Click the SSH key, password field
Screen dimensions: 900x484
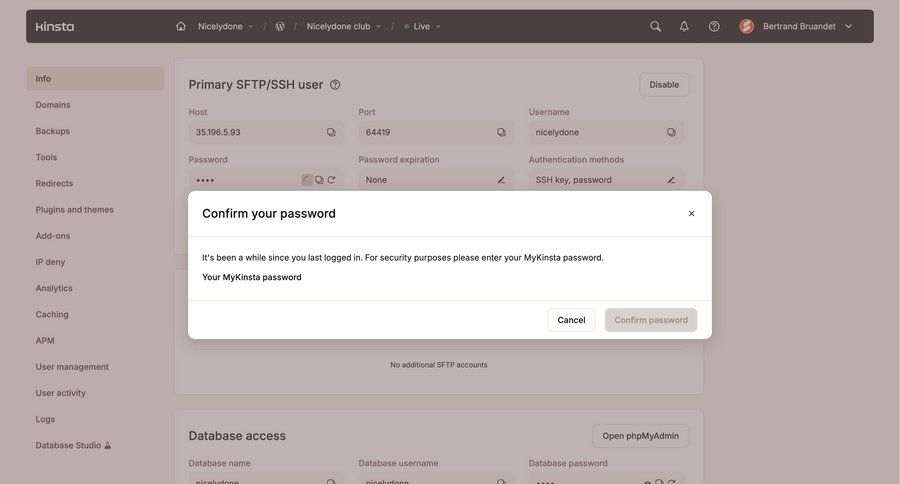click(x=606, y=180)
